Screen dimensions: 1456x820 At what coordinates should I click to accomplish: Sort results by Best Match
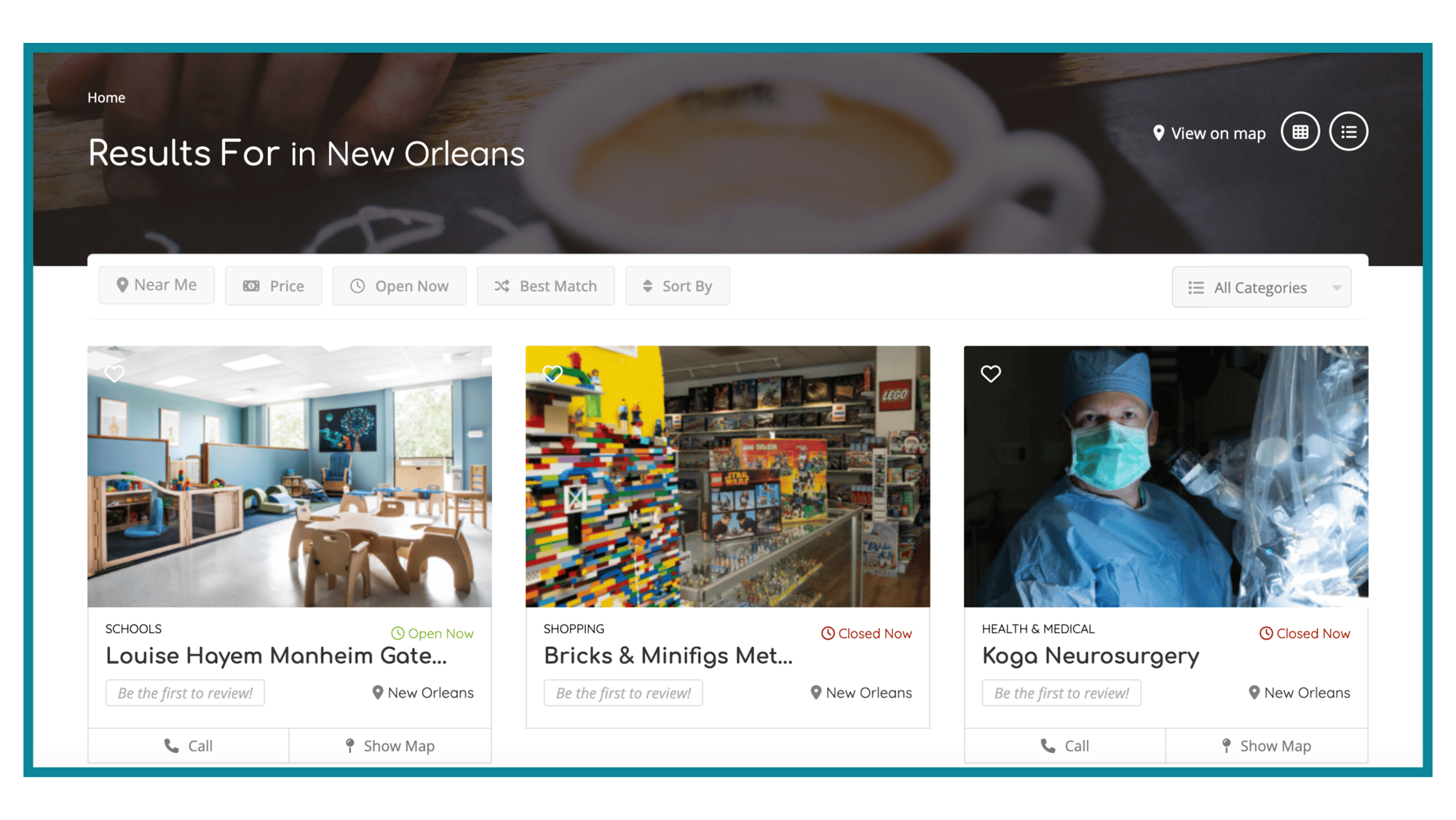[x=545, y=286]
